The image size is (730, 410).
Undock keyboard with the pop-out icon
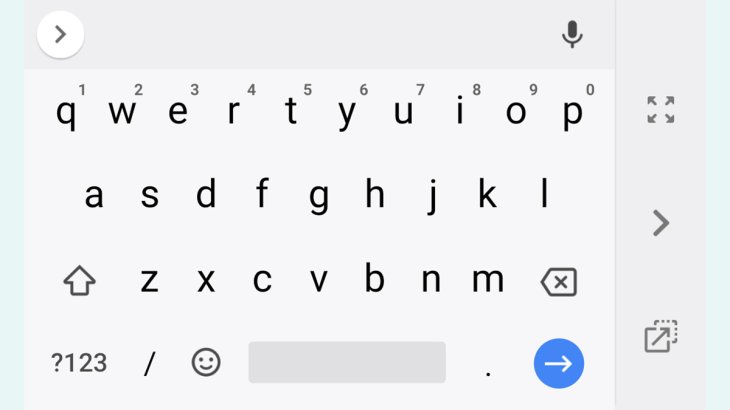pos(661,336)
